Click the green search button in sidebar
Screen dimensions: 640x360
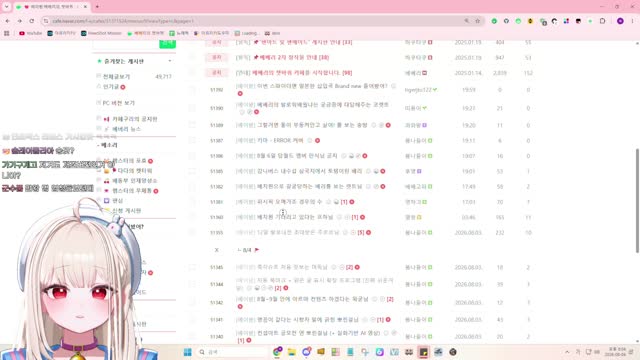point(167,44)
